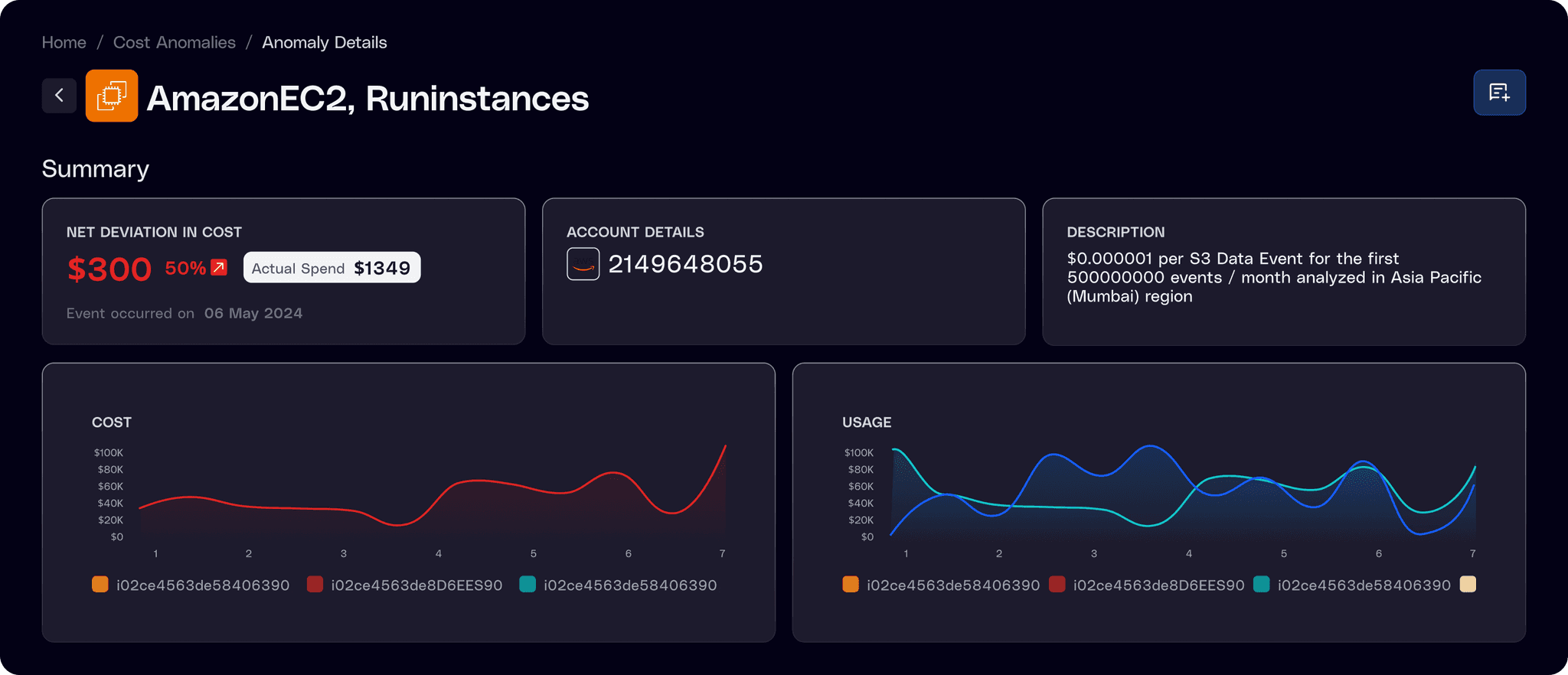Click the DESCRIPTION card heading
The width and height of the screenshot is (1568, 675).
(x=1116, y=232)
